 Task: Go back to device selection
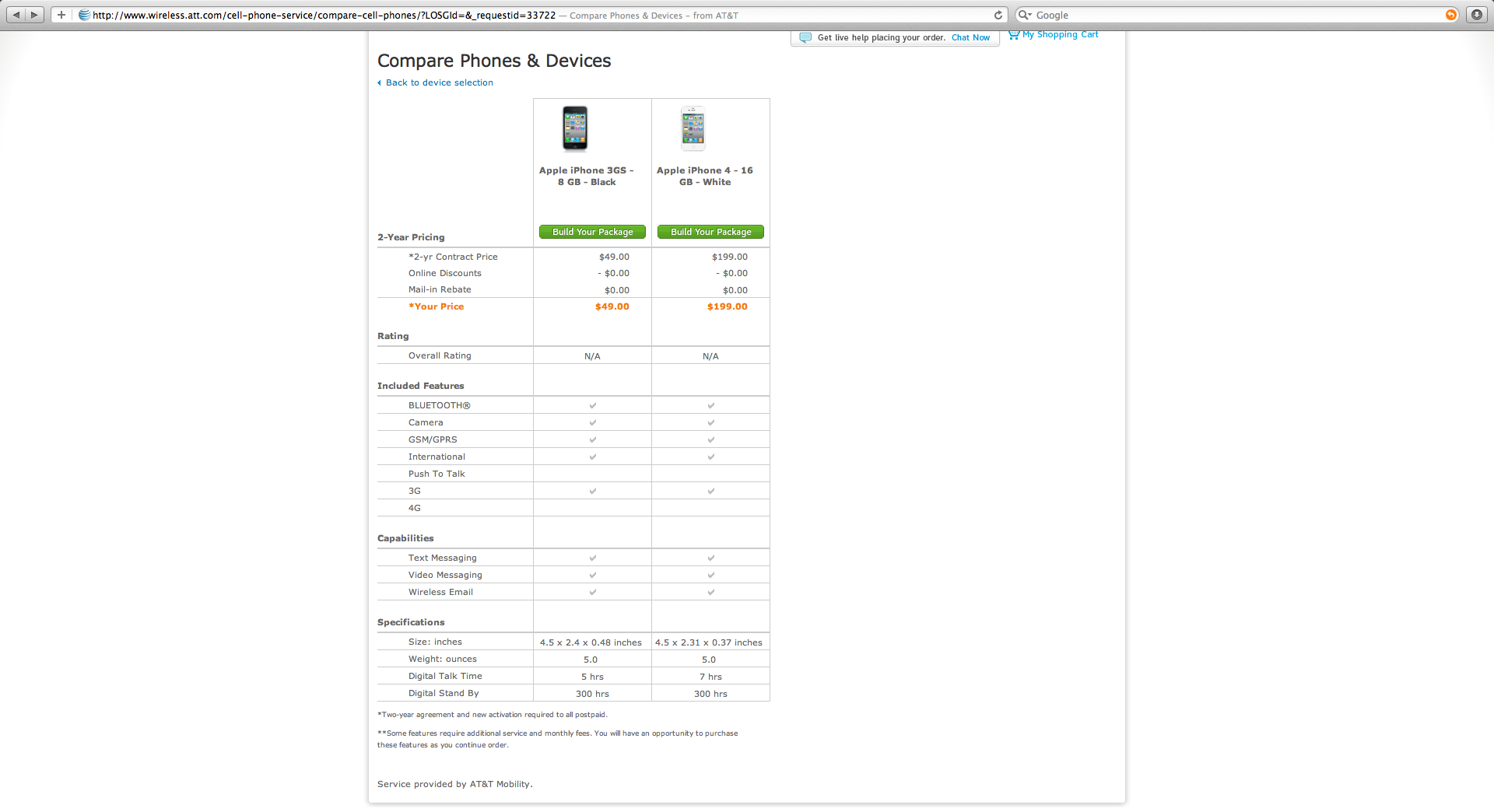440,82
